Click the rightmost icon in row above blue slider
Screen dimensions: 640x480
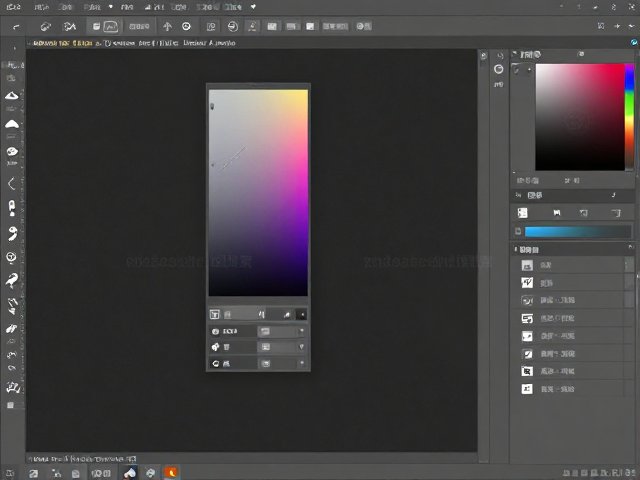[616, 213]
